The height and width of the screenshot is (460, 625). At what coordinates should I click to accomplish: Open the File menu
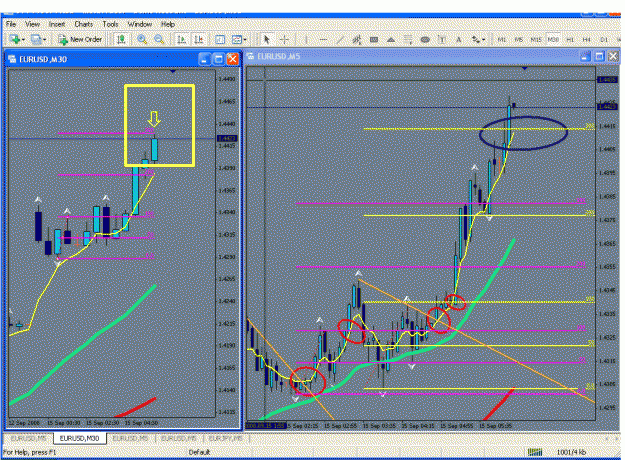(11, 24)
